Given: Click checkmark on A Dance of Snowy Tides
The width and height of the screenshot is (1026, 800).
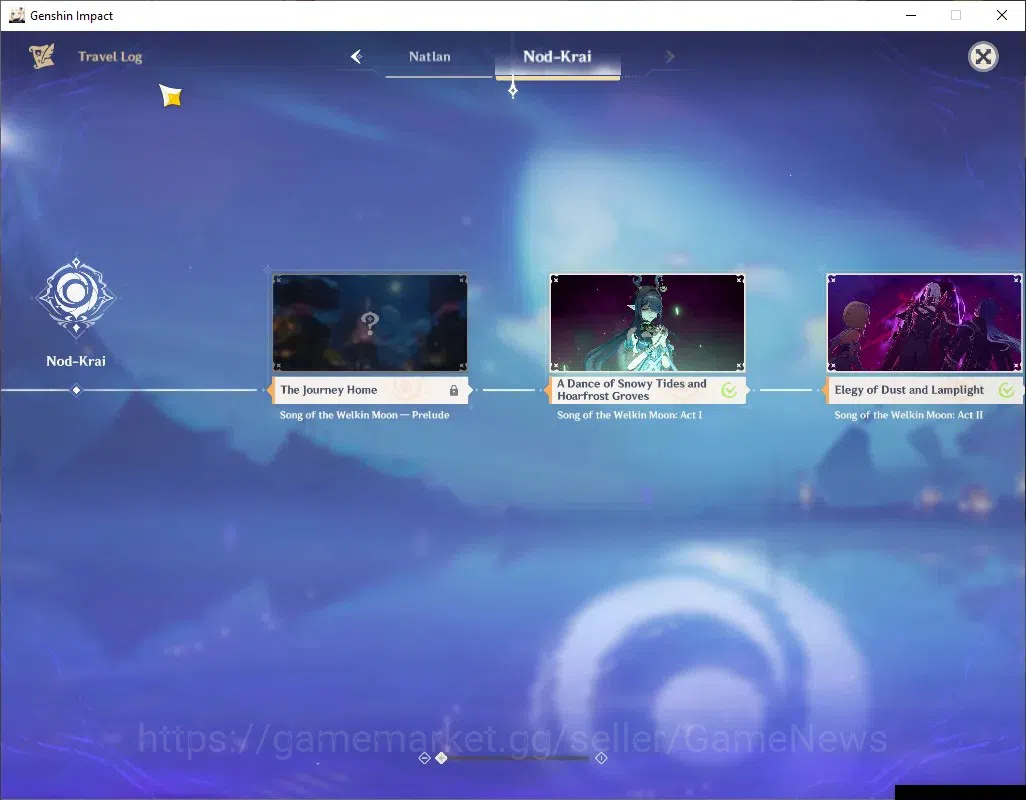Looking at the screenshot, I should click(x=729, y=391).
